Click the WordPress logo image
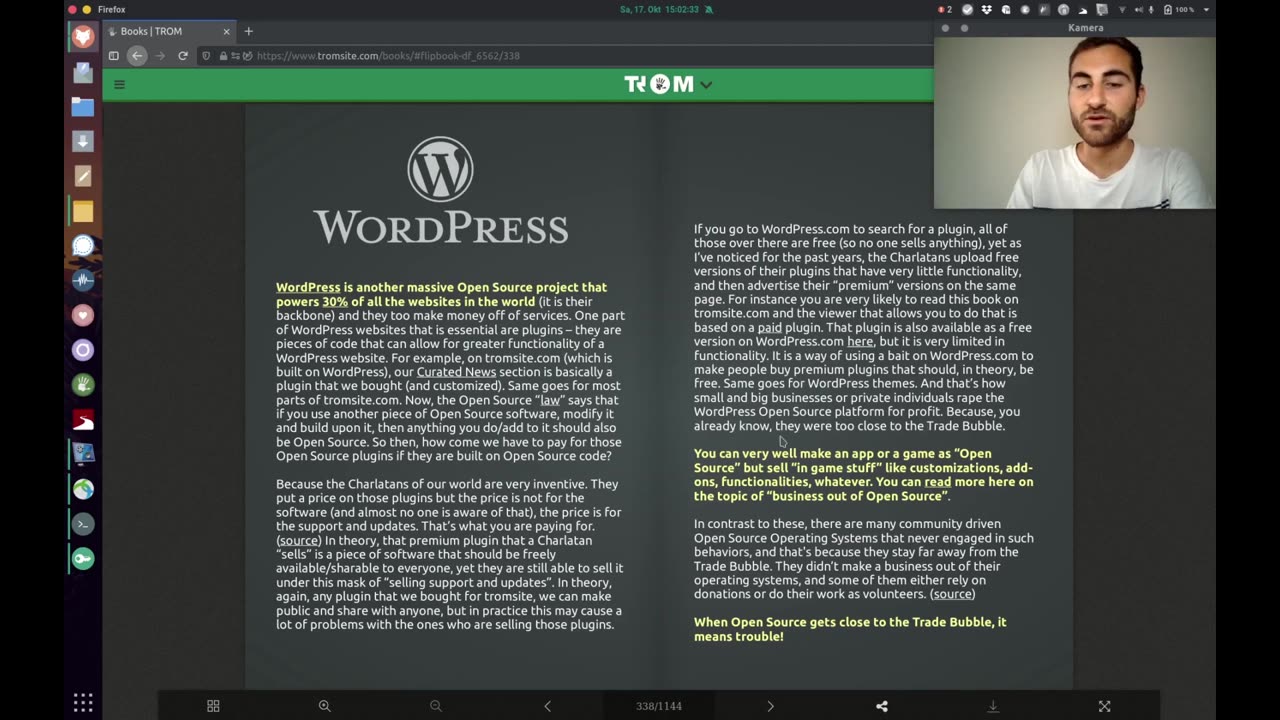Screen dimensions: 1280x720 440,192
